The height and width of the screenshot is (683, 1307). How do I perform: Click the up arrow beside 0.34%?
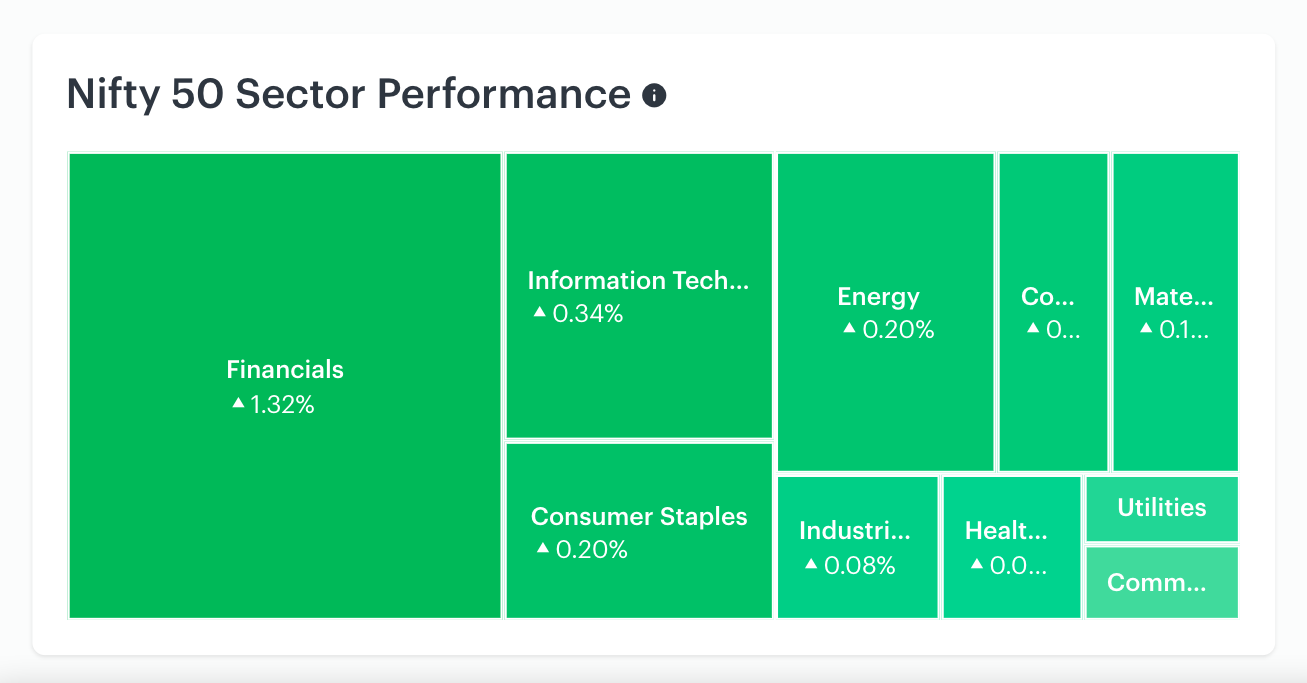(x=540, y=312)
